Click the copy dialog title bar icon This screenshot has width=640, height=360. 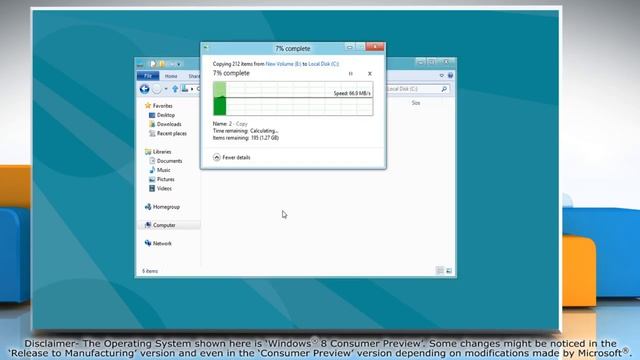click(206, 48)
